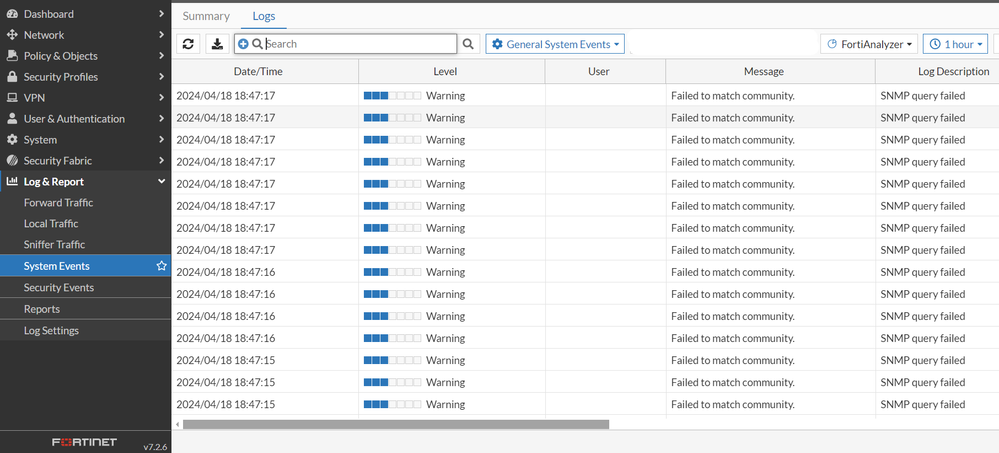Change the 1 hour time range

point(955,44)
